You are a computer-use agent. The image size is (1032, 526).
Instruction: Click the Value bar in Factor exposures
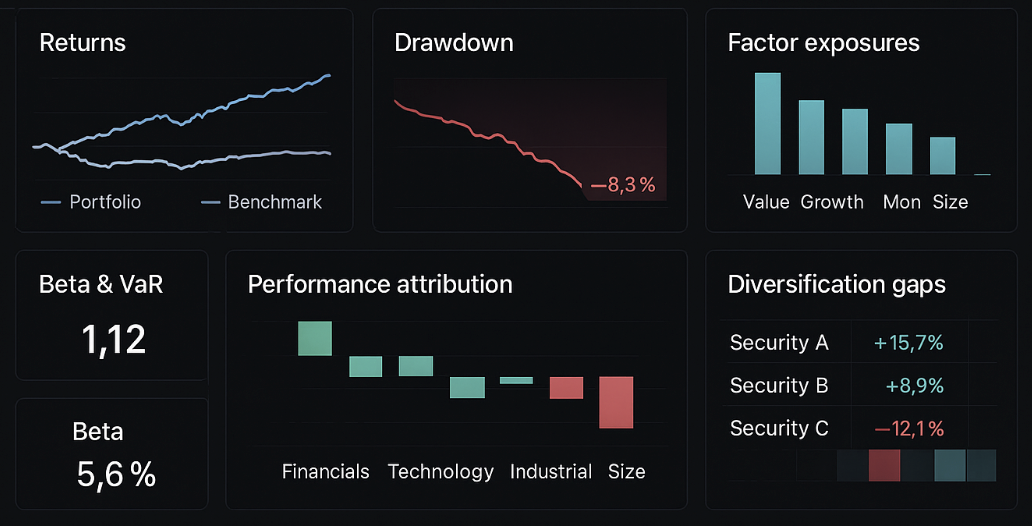[767, 123]
